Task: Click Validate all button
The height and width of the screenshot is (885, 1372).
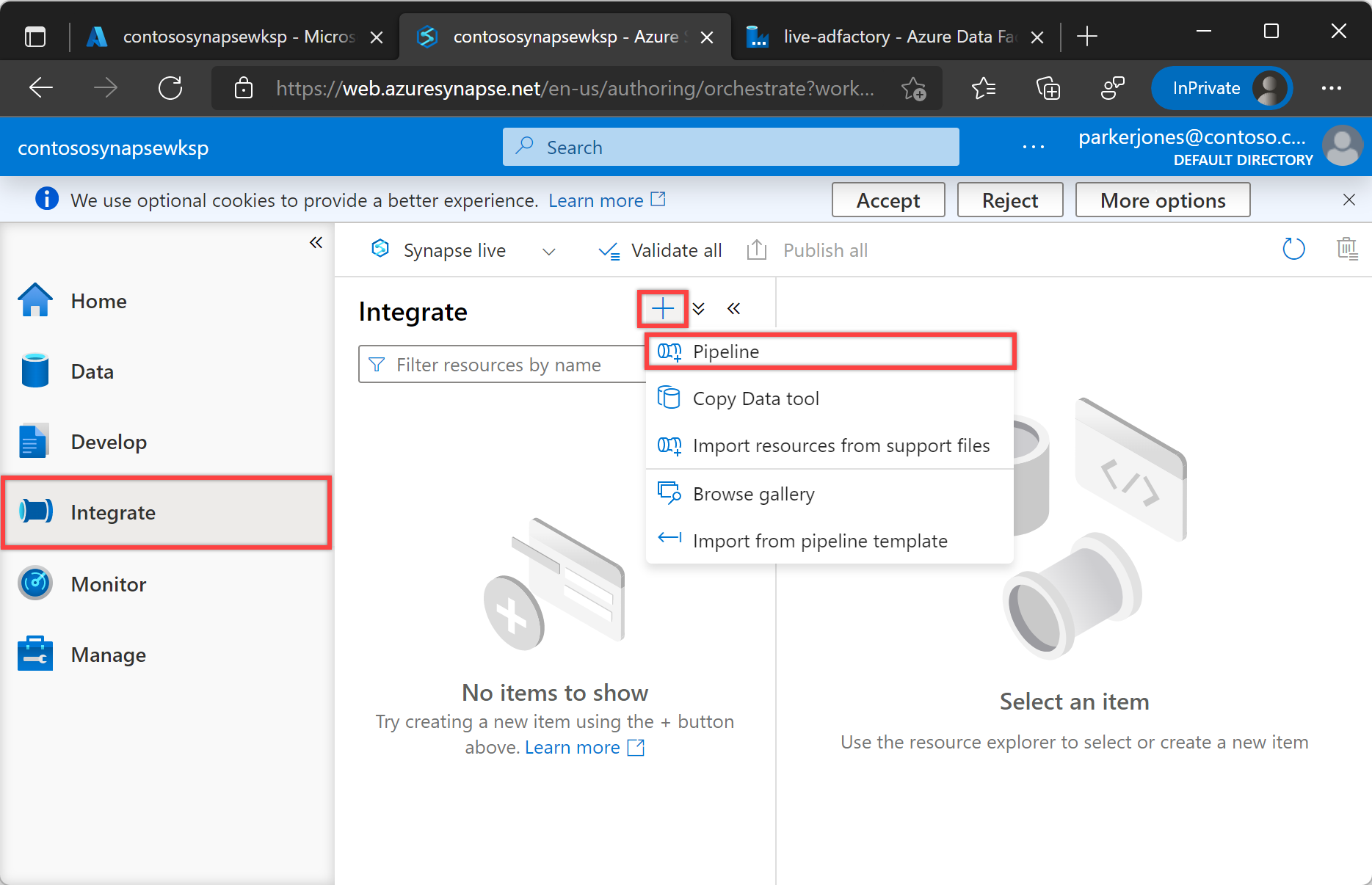Action: pos(661,251)
